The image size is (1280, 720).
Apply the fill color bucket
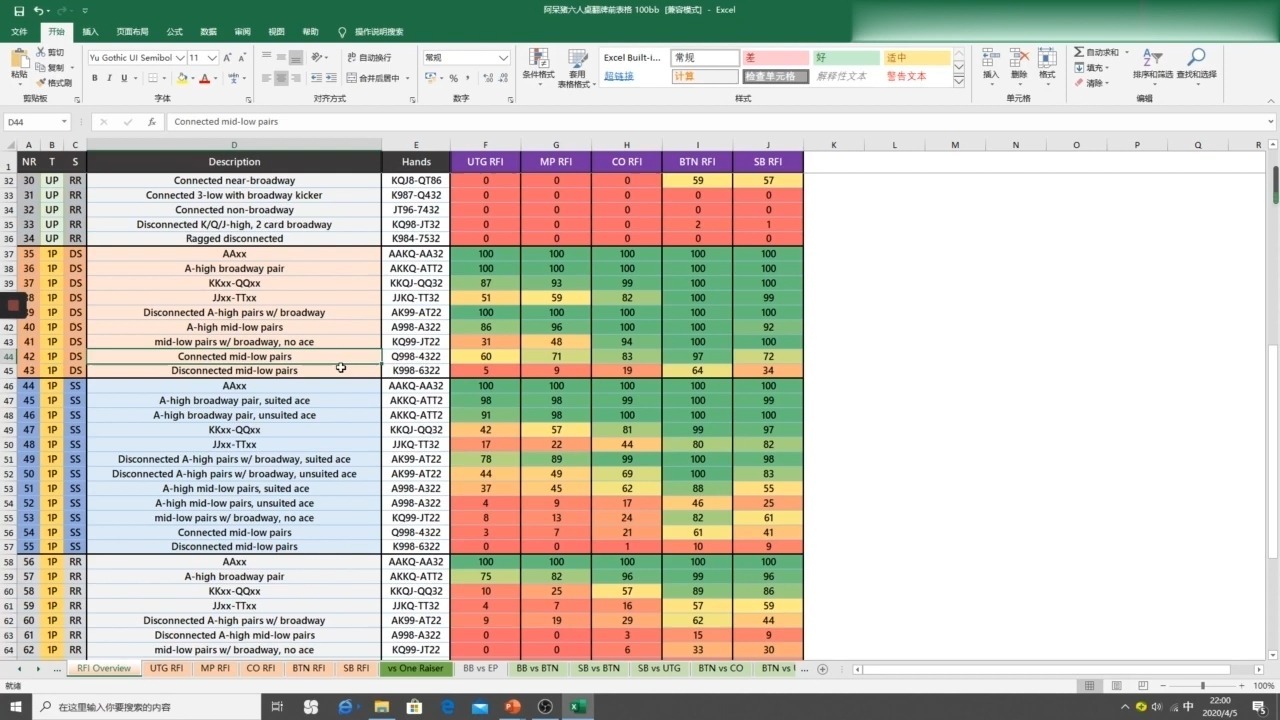click(182, 78)
